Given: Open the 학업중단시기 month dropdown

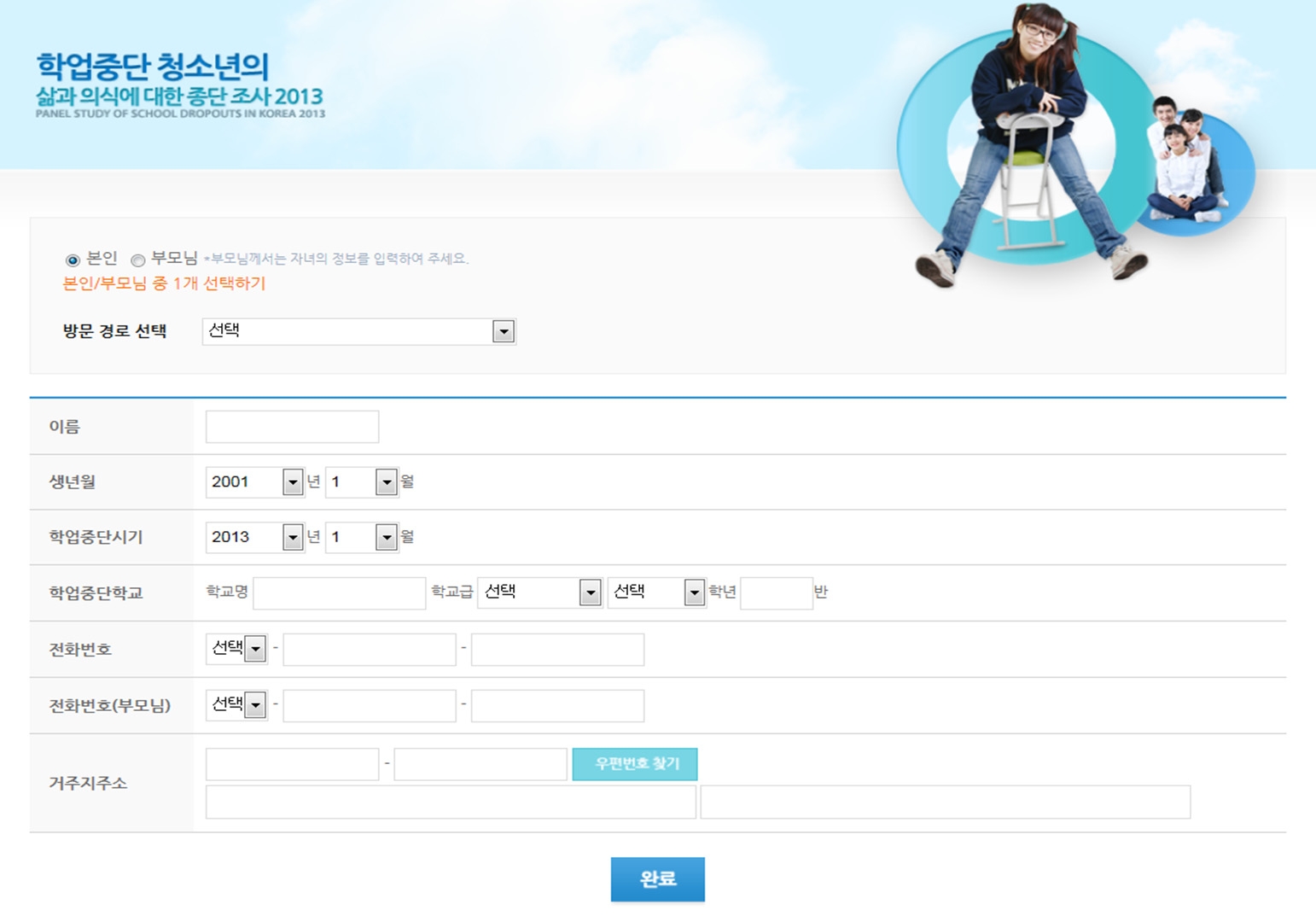Looking at the screenshot, I should click(362, 537).
